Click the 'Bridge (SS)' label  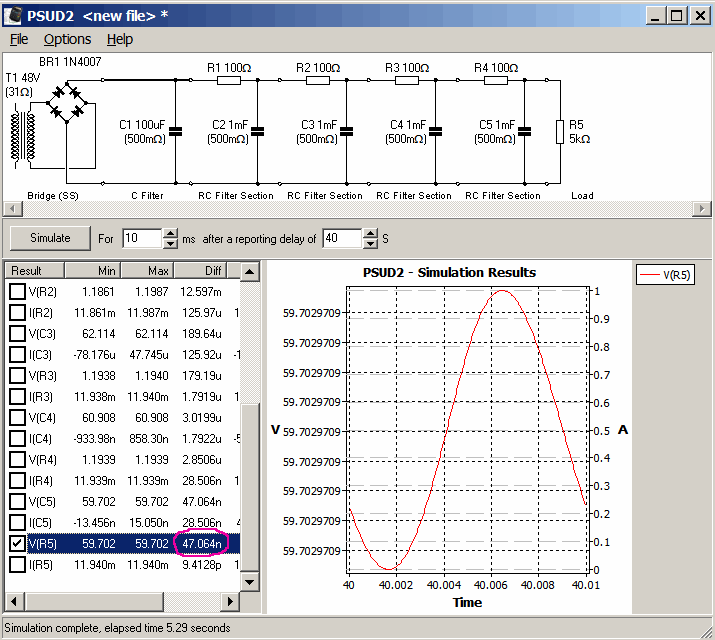(53, 196)
